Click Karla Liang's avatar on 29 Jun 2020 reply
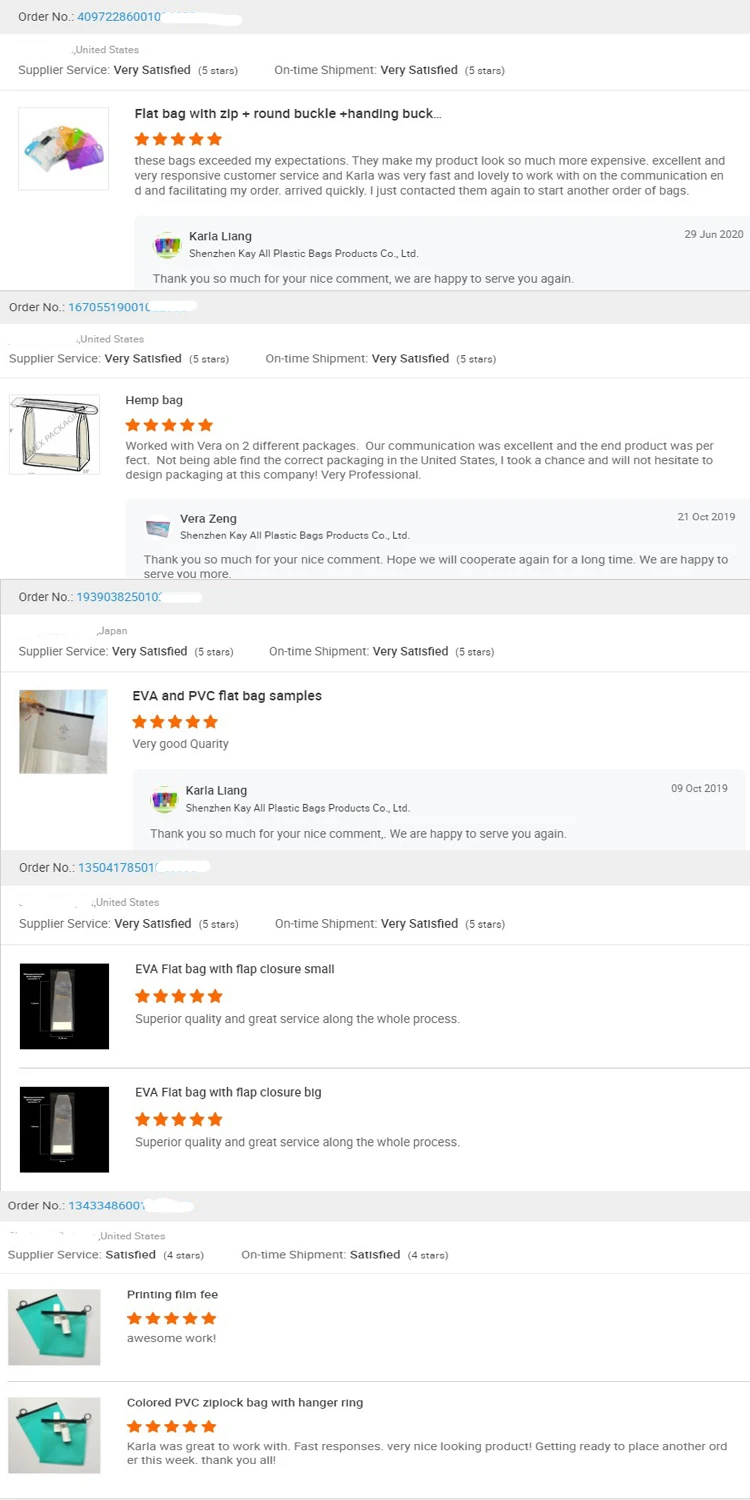This screenshot has width=750, height=1500. coord(167,245)
